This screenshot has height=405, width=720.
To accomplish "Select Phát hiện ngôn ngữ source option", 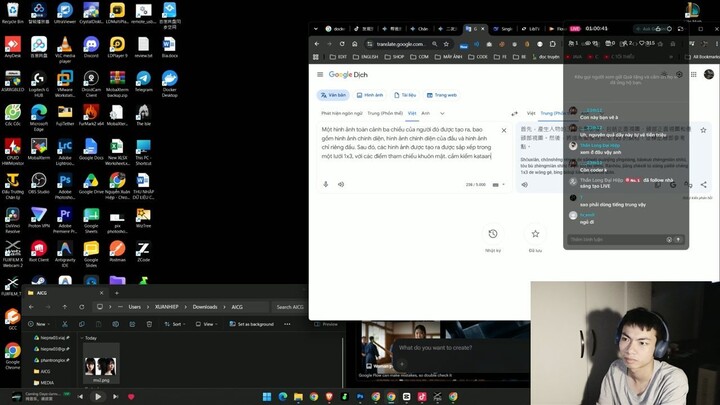I will click(342, 113).
